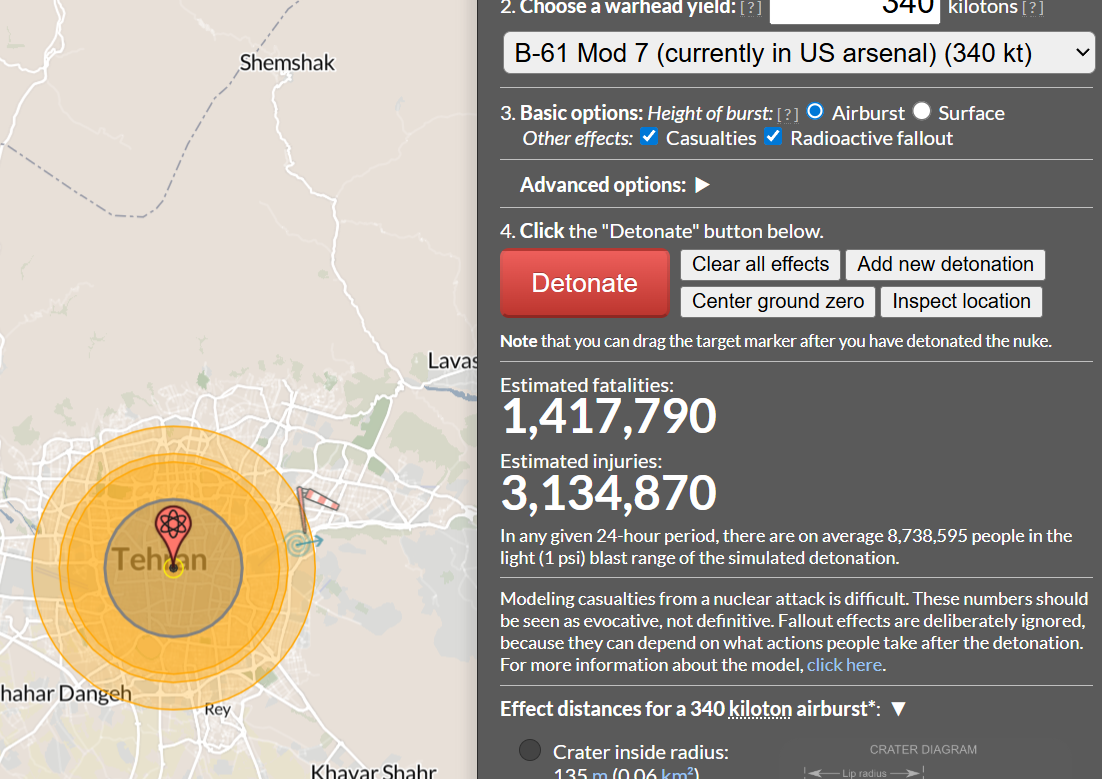Click the 'km²' unit link under Crater radius
The image size is (1102, 779).
pyautogui.click(x=677, y=773)
